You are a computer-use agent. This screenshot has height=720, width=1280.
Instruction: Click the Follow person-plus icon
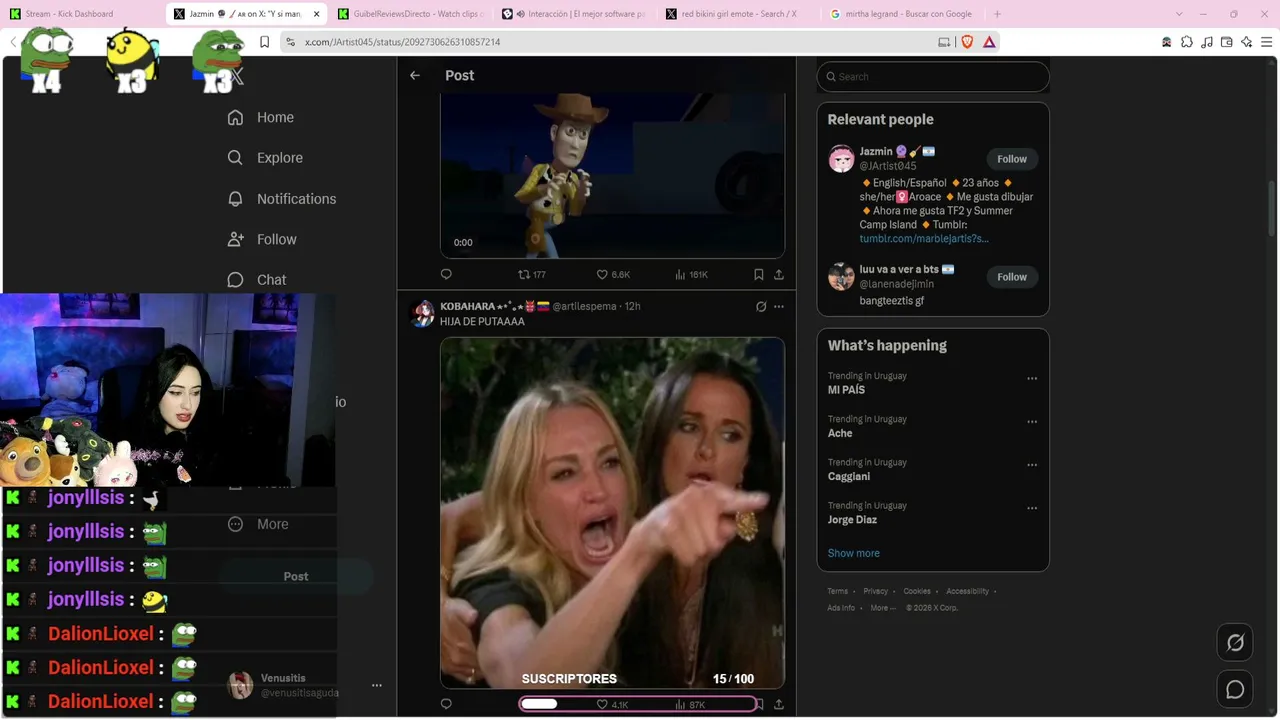[235, 240]
